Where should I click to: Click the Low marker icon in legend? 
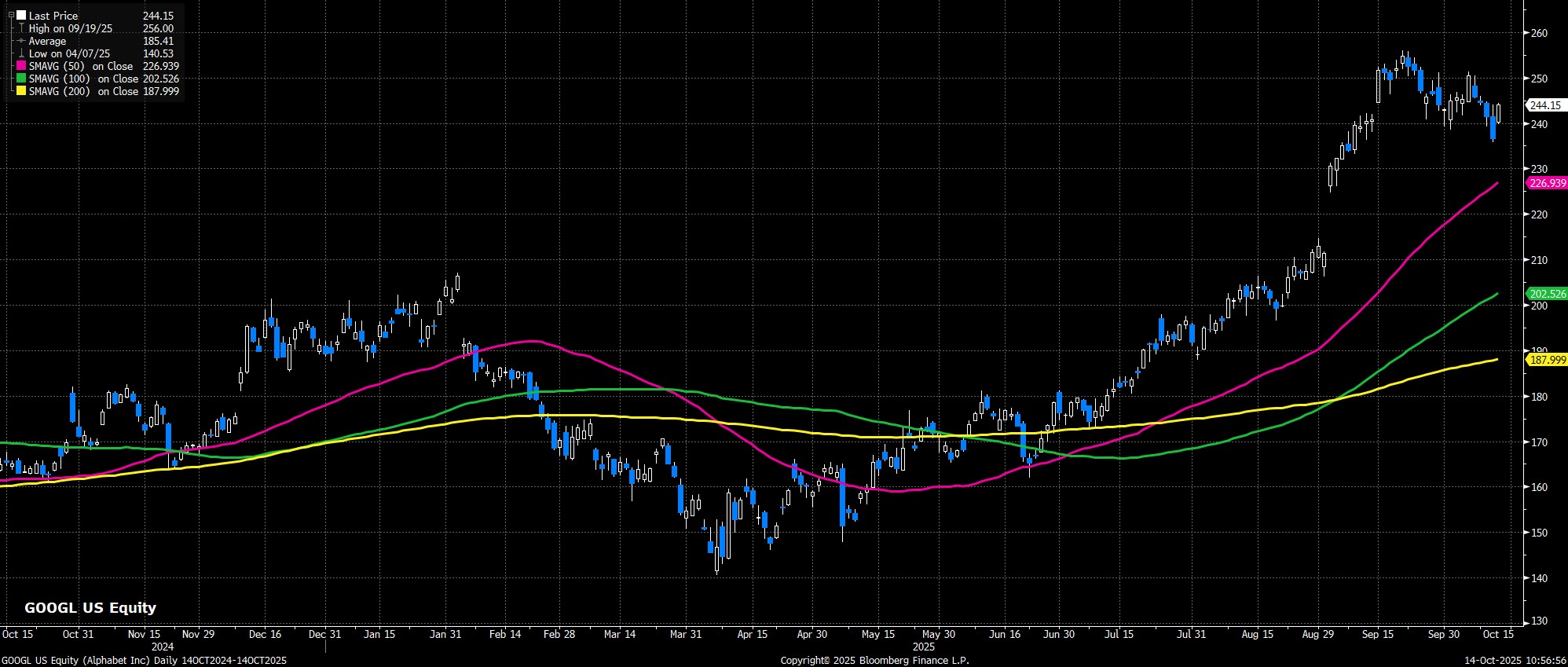[x=21, y=53]
